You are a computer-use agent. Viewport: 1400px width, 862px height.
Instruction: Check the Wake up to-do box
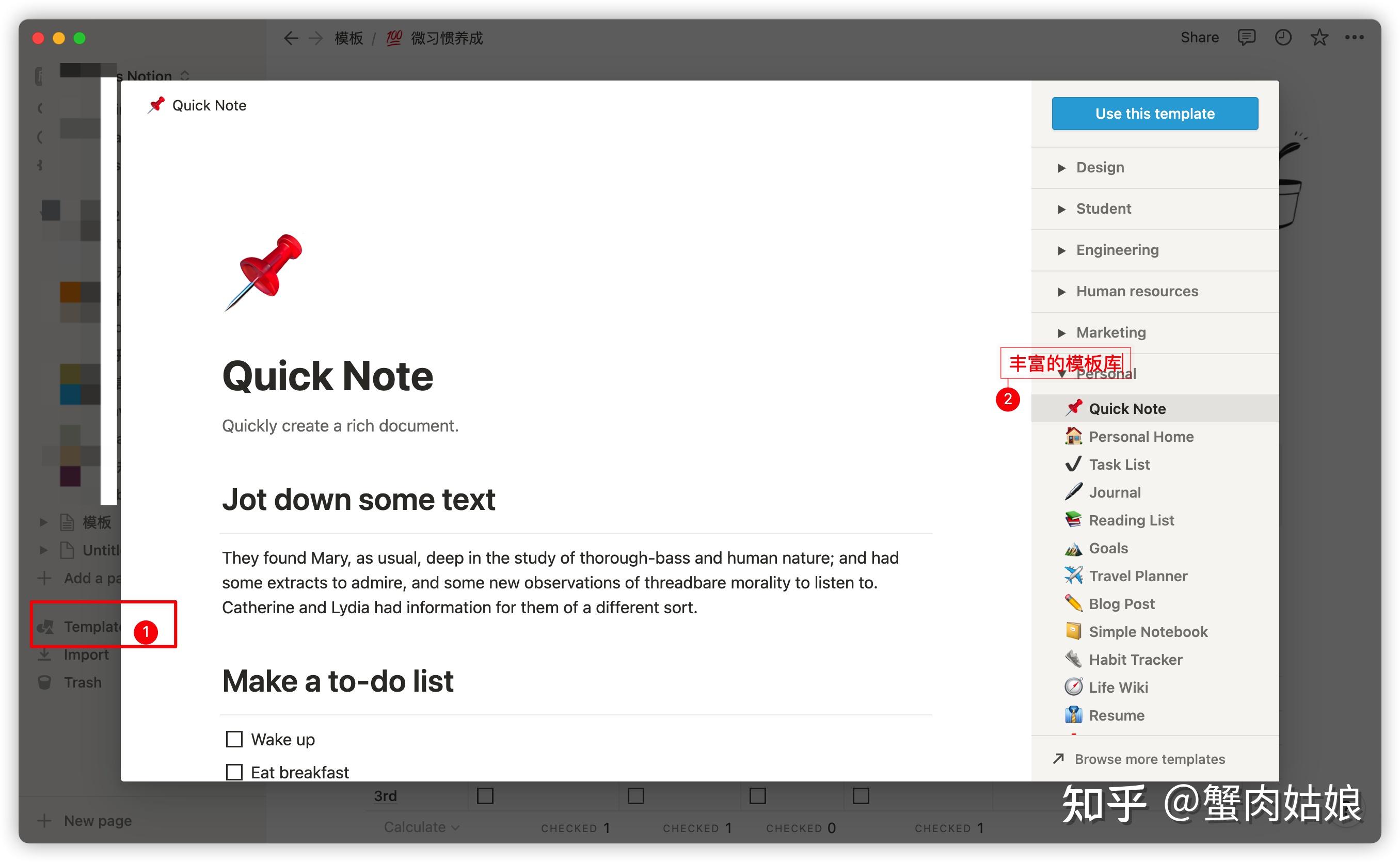[234, 740]
